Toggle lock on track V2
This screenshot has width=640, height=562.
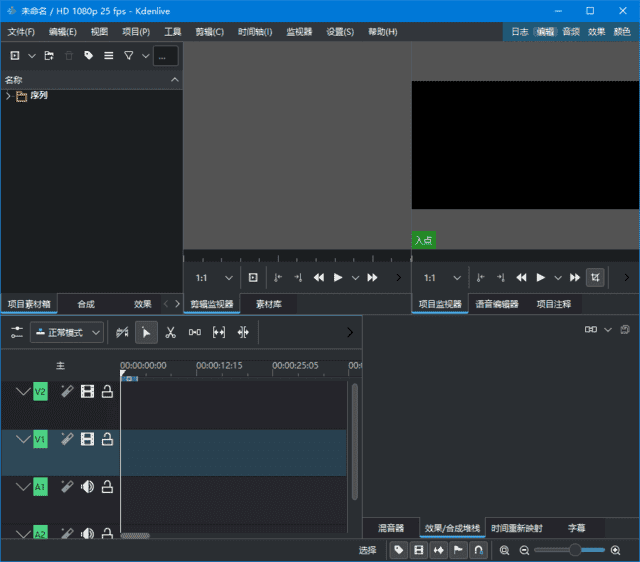pyautogui.click(x=107, y=392)
